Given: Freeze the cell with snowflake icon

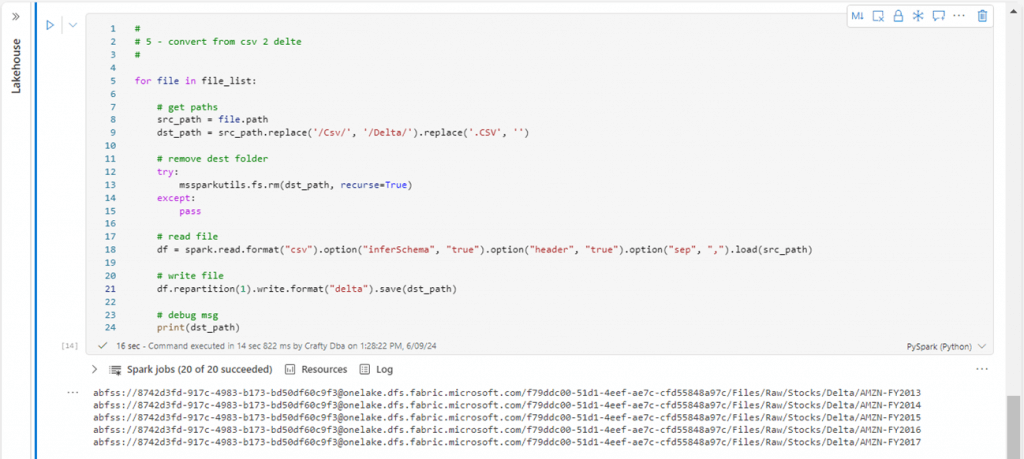Looking at the screenshot, I should 918,16.
